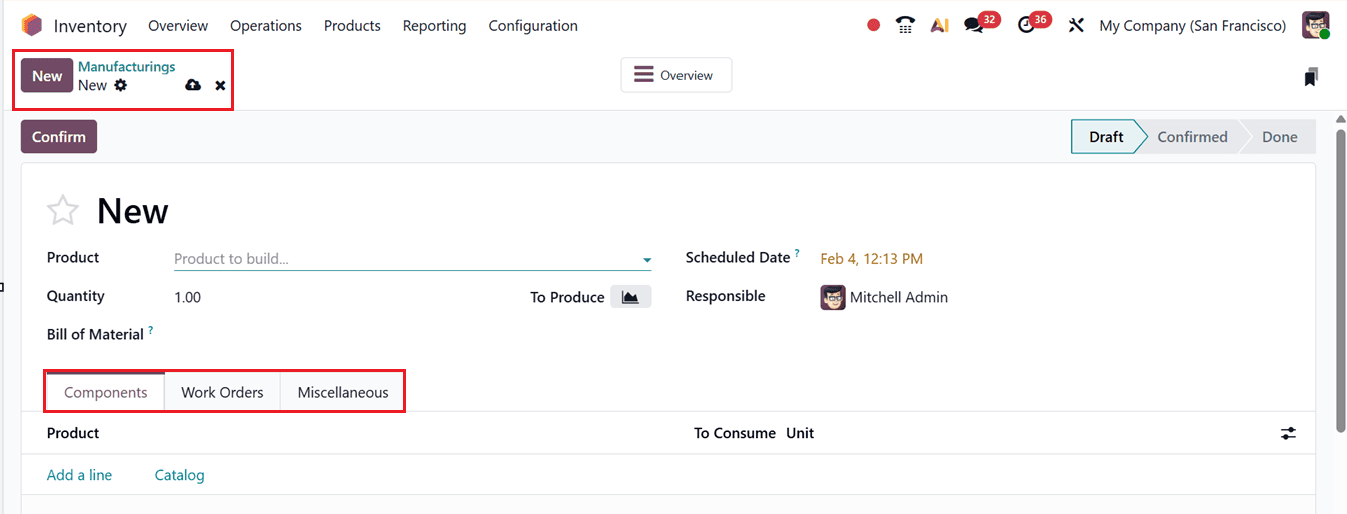Open activities clock with 36 badge
Screen dimensions: 1347x514
pyautogui.click(x=1026, y=26)
